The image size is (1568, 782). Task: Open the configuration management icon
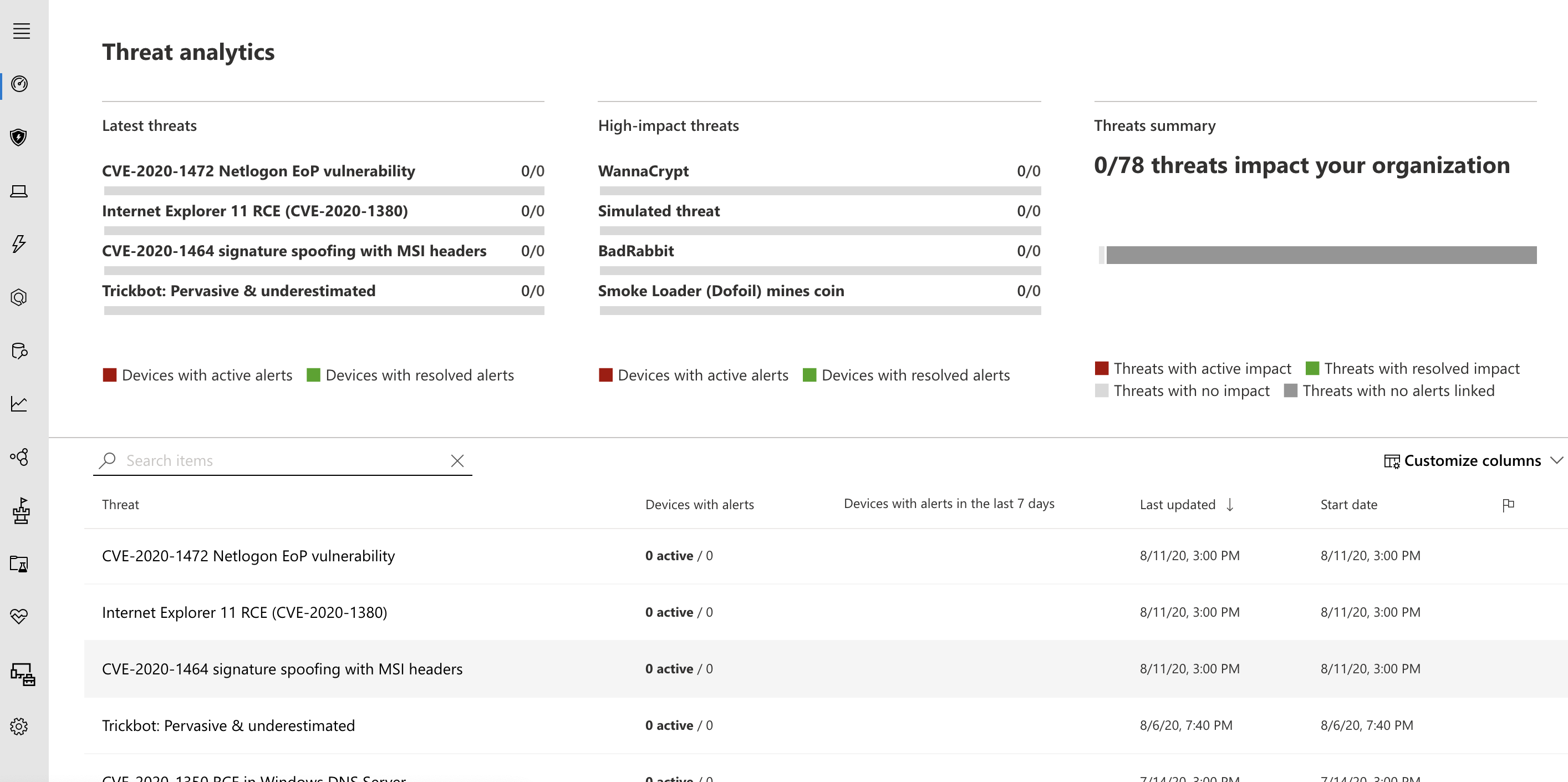21,674
